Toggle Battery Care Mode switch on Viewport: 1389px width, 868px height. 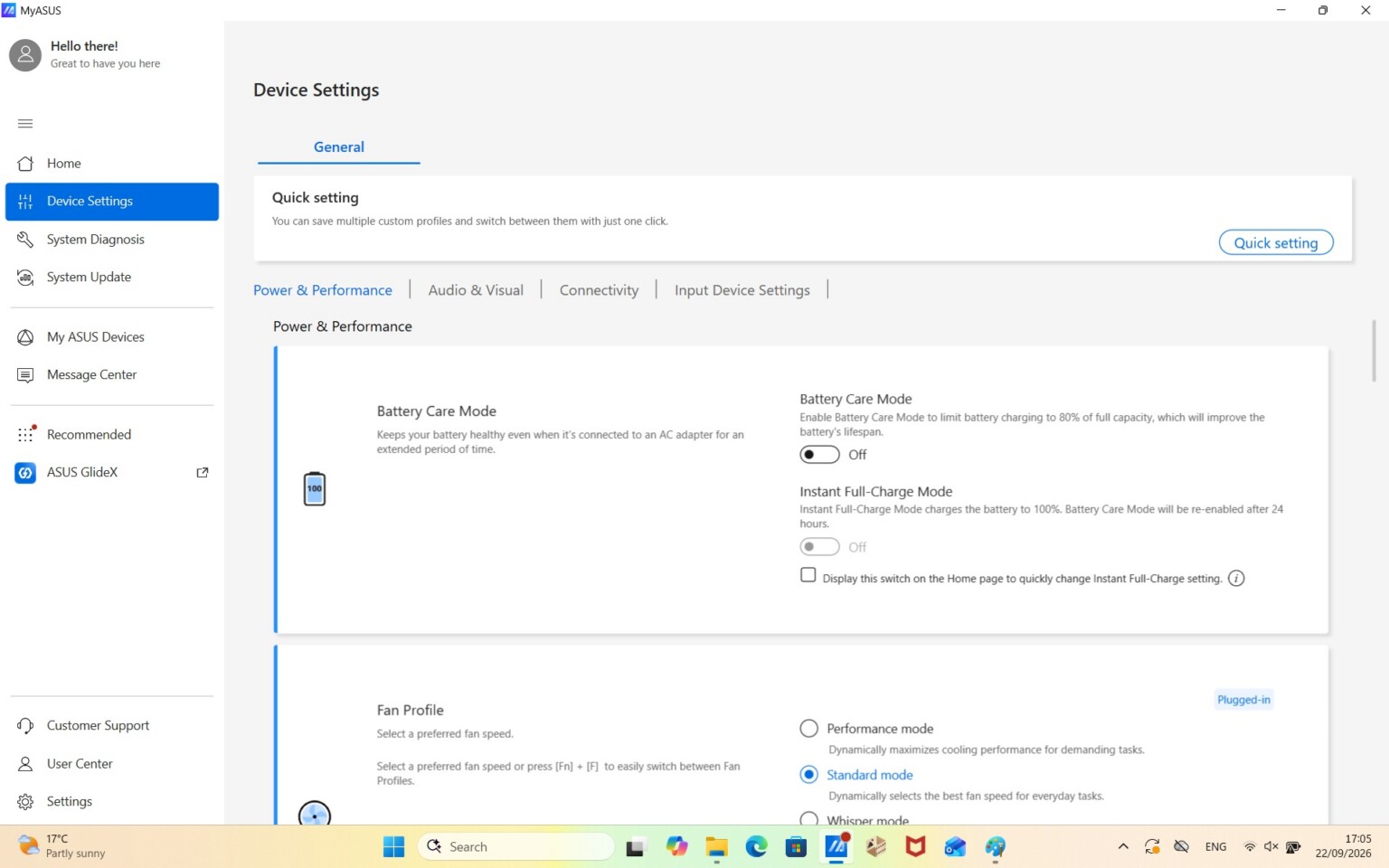point(819,455)
